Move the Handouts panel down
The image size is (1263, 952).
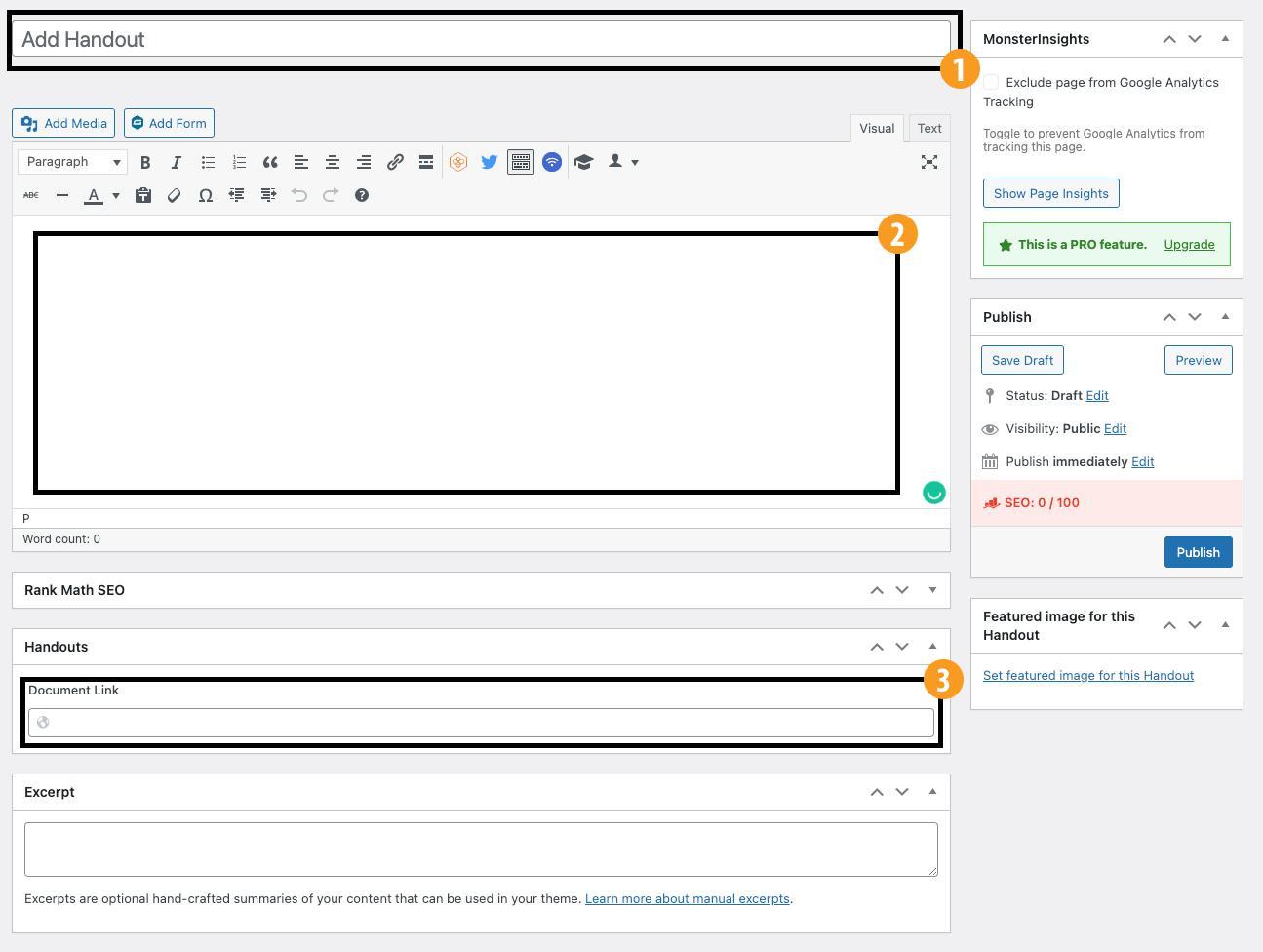click(x=902, y=647)
